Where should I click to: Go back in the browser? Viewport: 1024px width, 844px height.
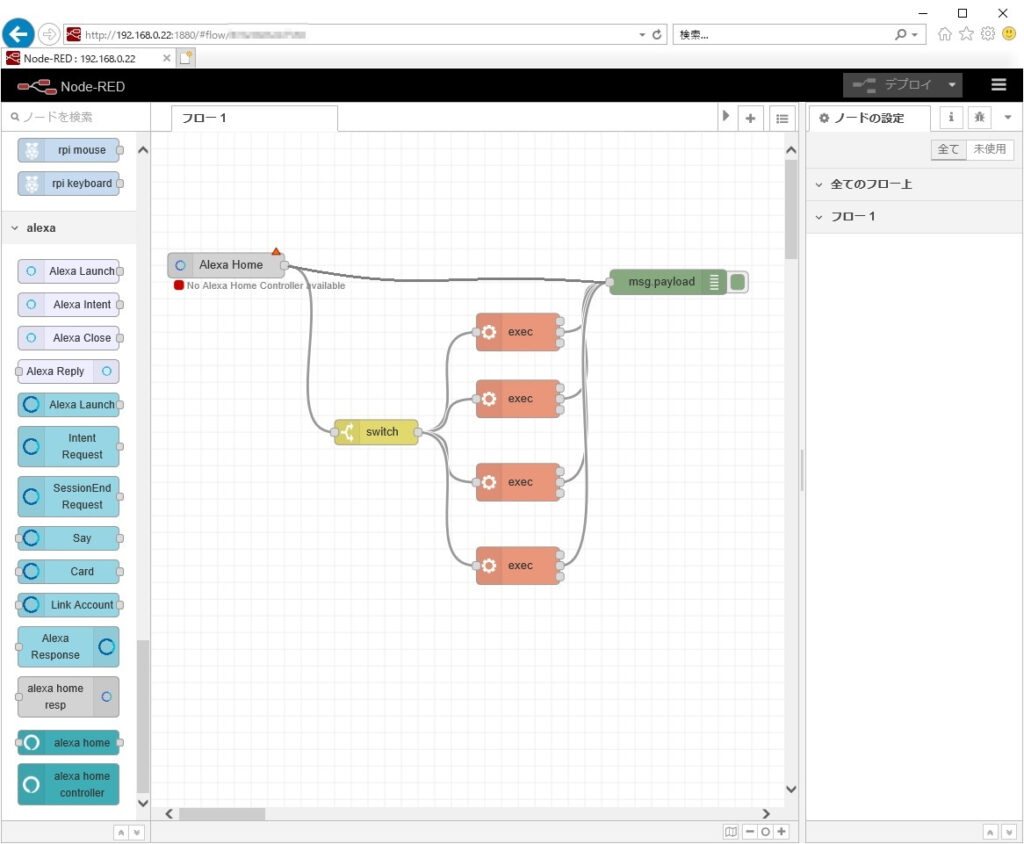click(x=19, y=34)
